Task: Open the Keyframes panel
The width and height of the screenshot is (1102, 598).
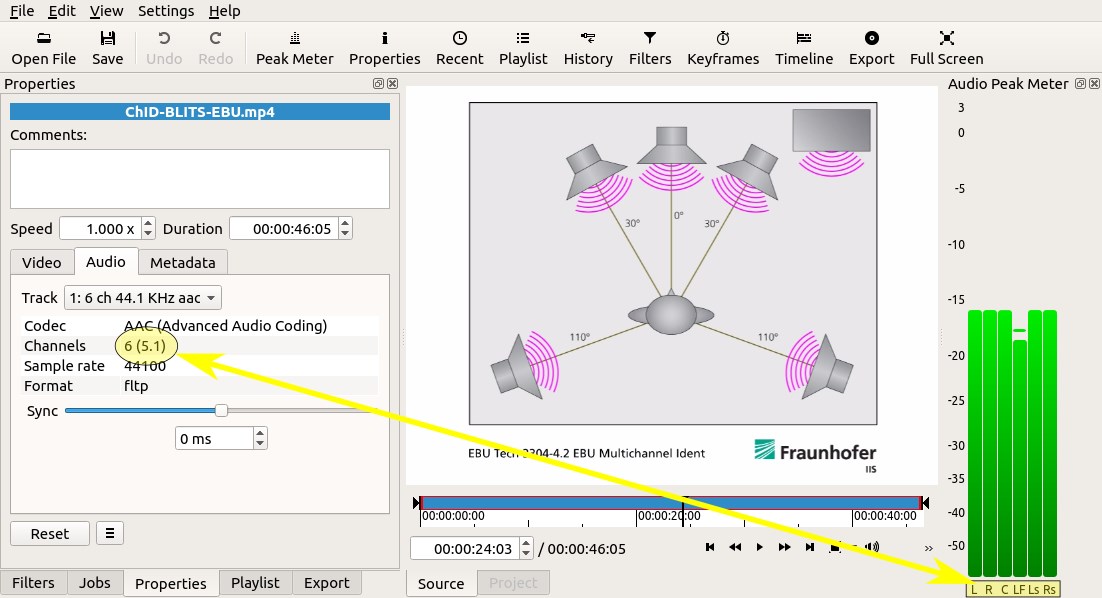Action: coord(722,47)
